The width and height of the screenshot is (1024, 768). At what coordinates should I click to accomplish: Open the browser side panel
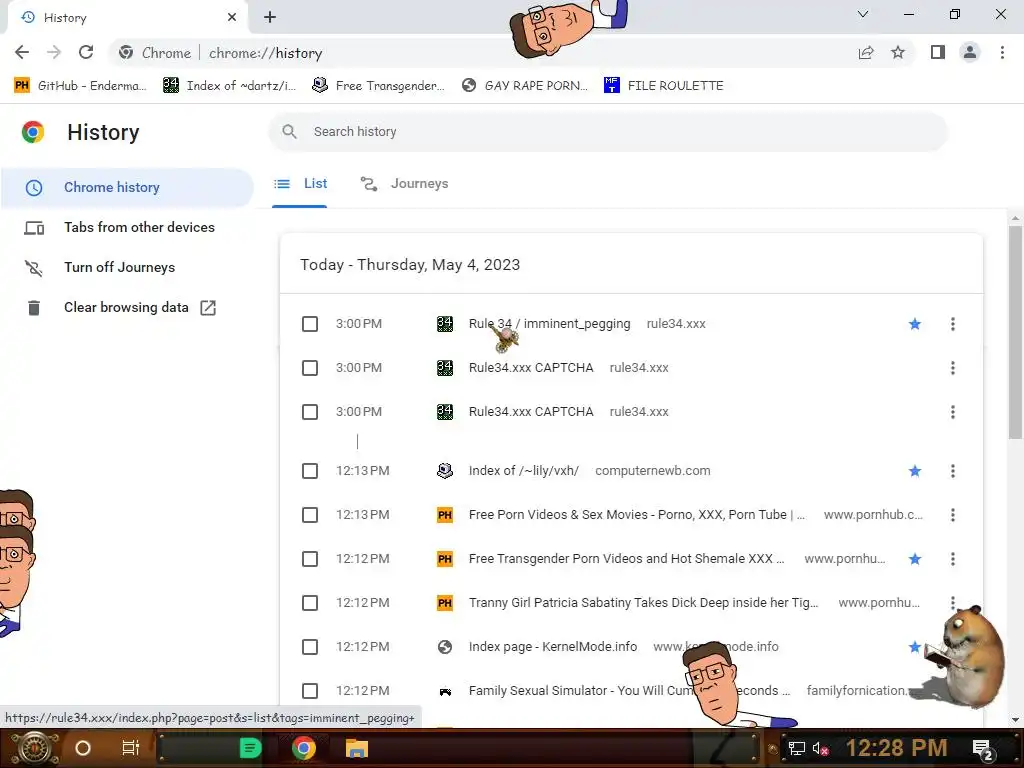(x=938, y=53)
